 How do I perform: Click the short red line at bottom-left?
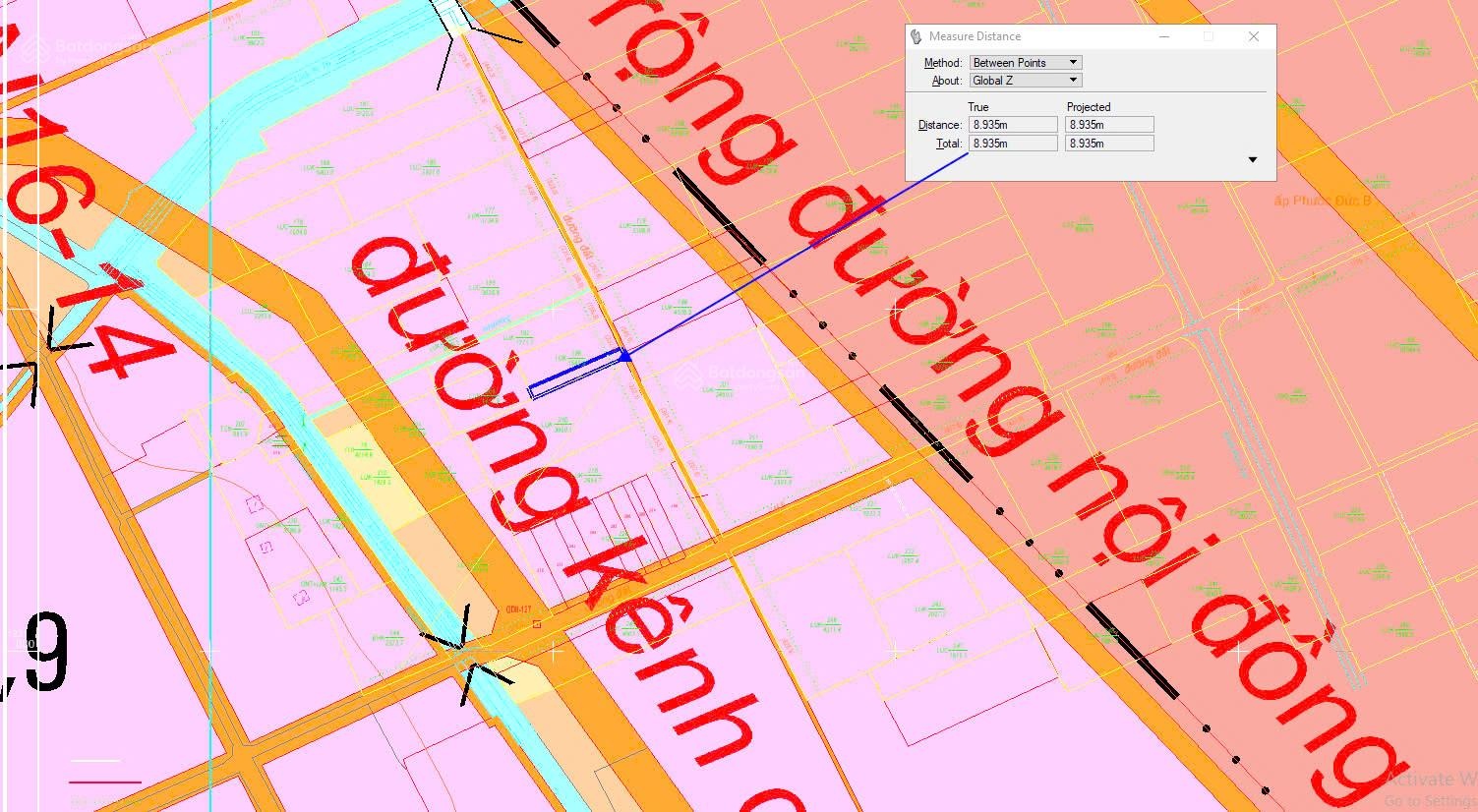105,783
